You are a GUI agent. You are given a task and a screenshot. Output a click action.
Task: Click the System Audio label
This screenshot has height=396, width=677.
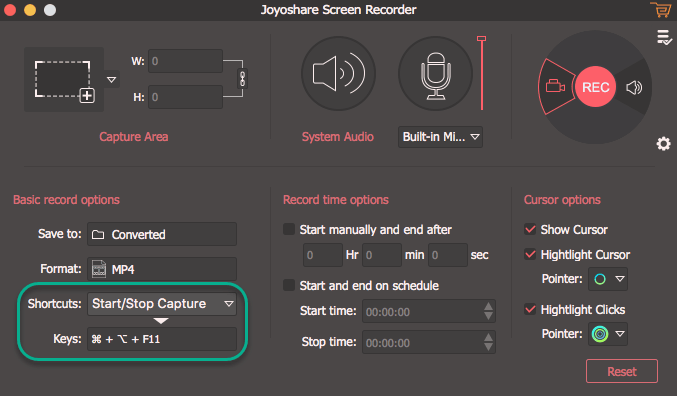click(338, 137)
